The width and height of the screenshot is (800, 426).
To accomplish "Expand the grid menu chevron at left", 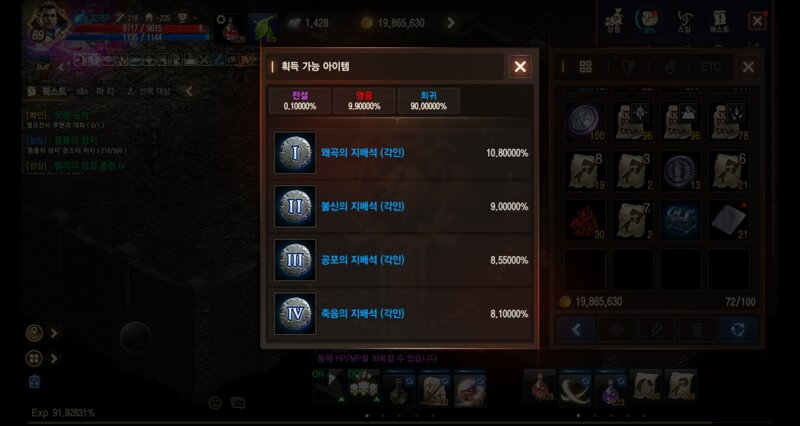I will 54,359.
